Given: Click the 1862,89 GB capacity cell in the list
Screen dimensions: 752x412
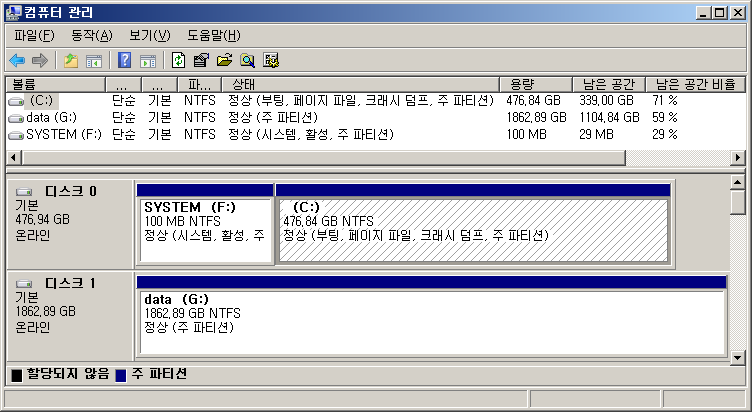Looking at the screenshot, I should pyautogui.click(x=536, y=118).
